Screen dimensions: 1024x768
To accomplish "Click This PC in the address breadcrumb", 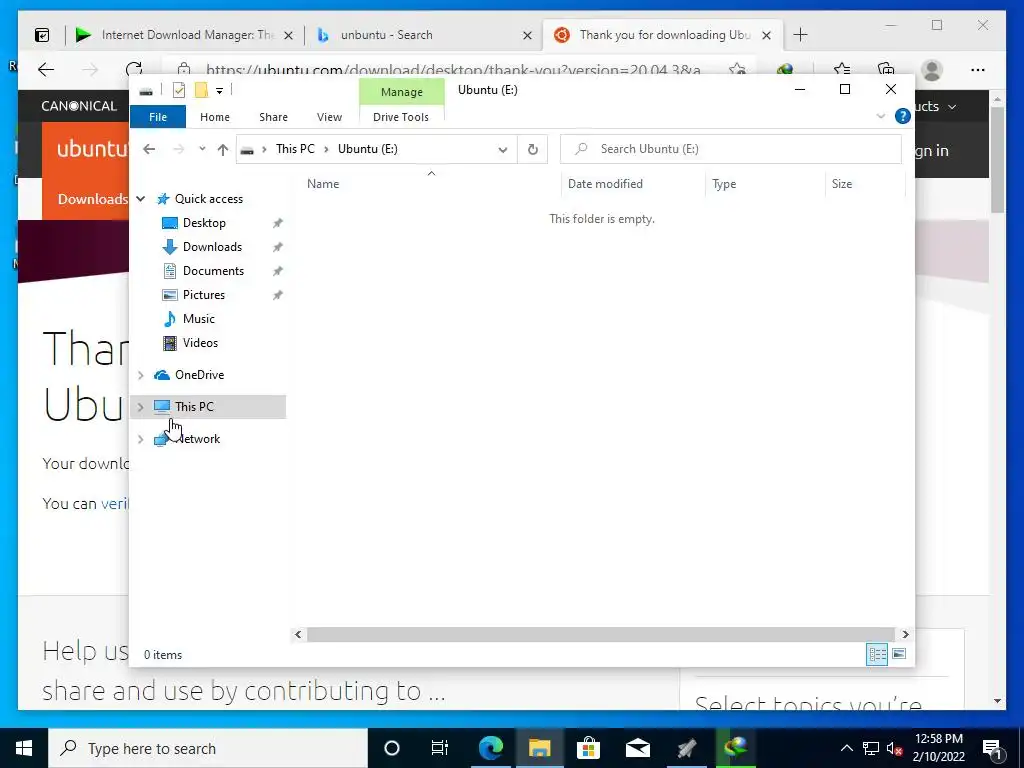I will click(295, 149).
